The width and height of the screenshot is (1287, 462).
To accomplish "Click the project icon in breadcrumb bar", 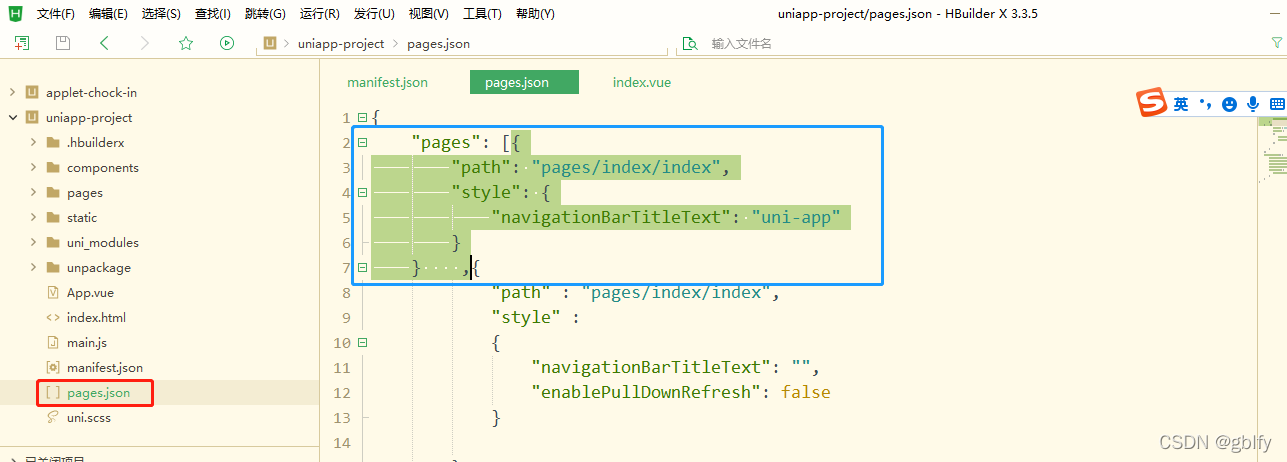I will click(270, 43).
